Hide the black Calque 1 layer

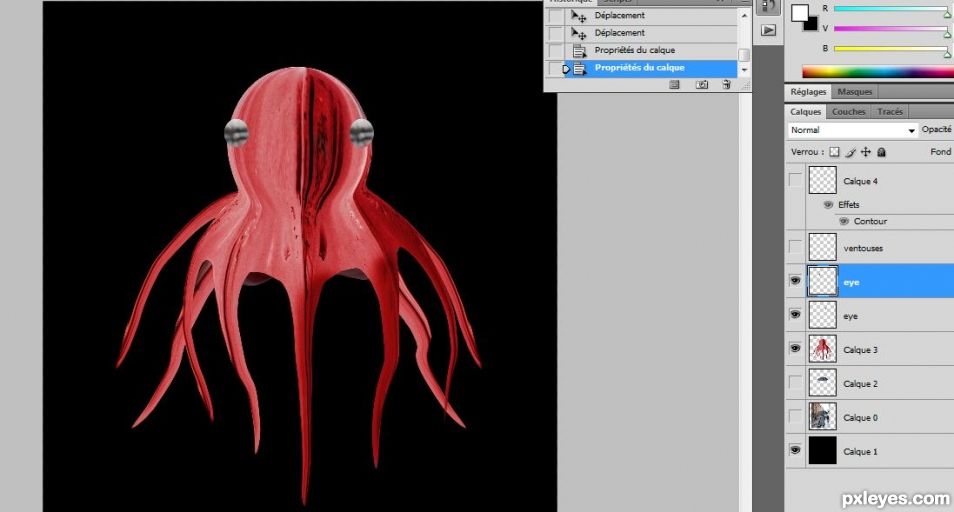click(795, 451)
